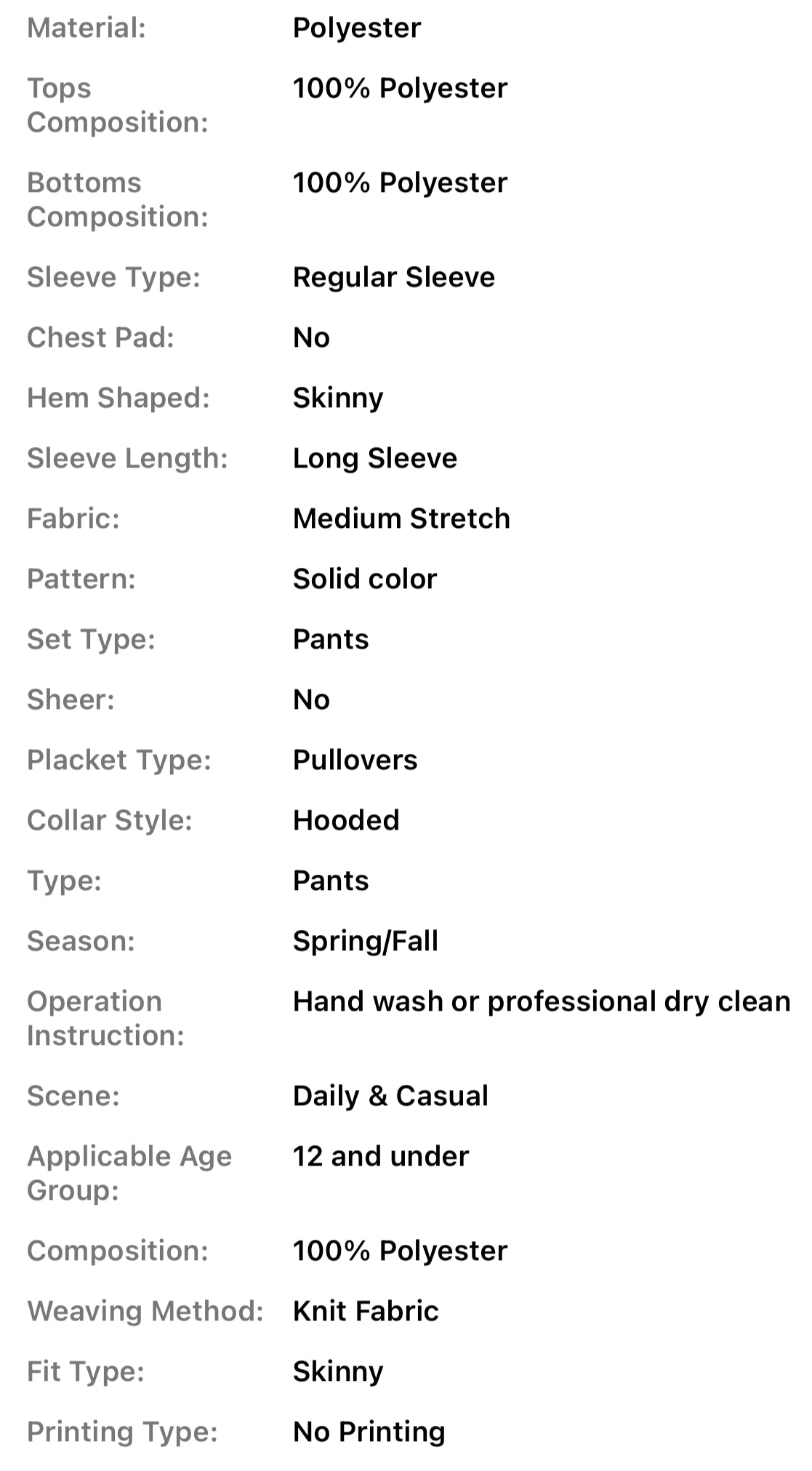Select the Pullovers placket value
This screenshot has height=1471, width=812.
click(355, 760)
